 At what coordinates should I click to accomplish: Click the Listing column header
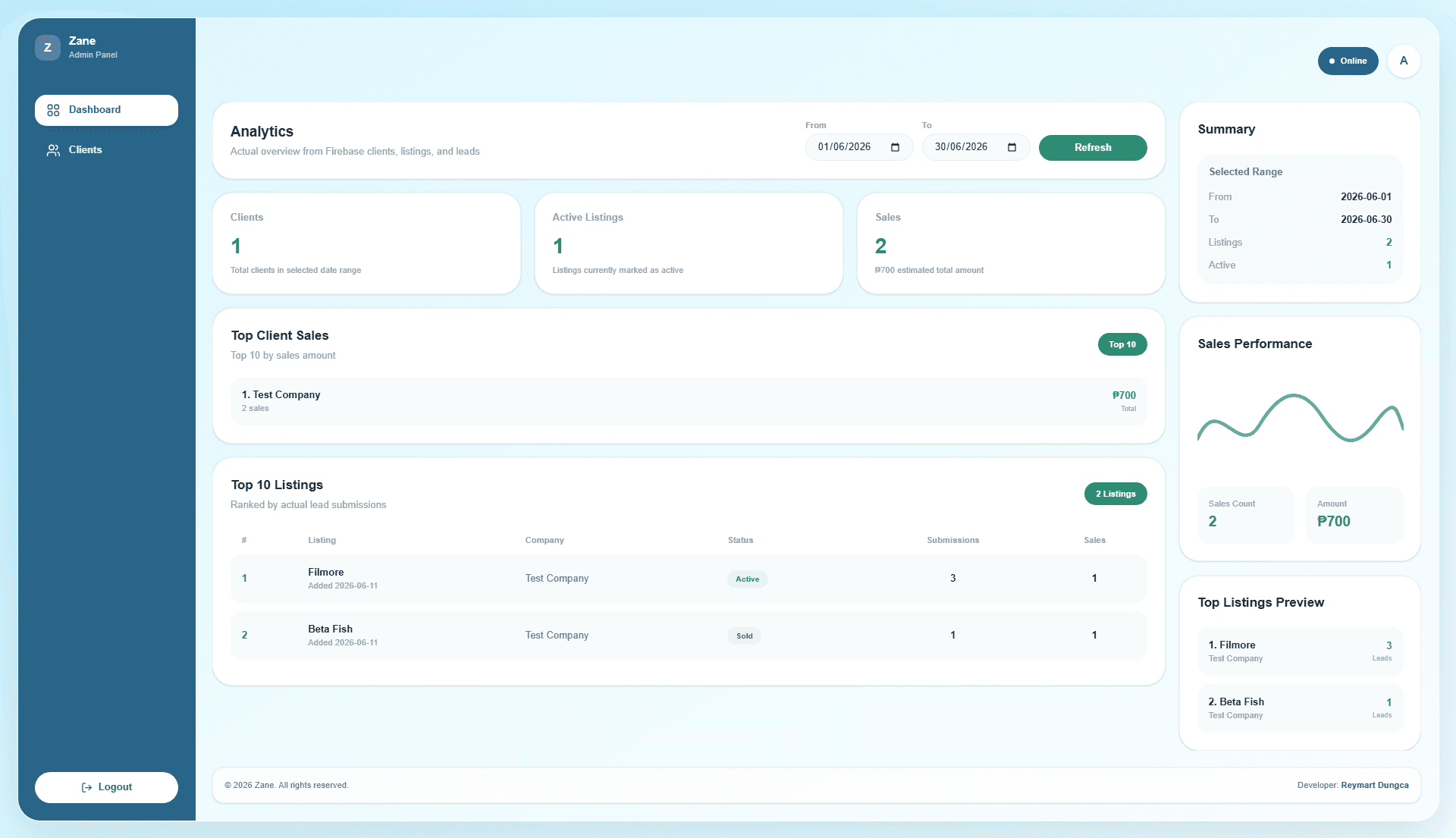[322, 541]
